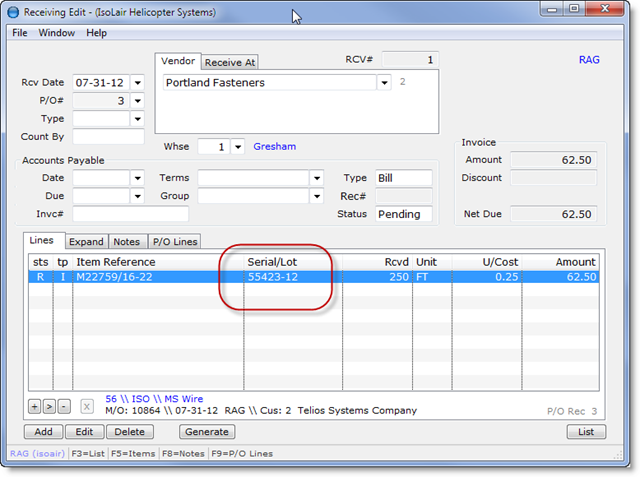Click the List button
640x477 pixels.
pyautogui.click(x=586, y=432)
